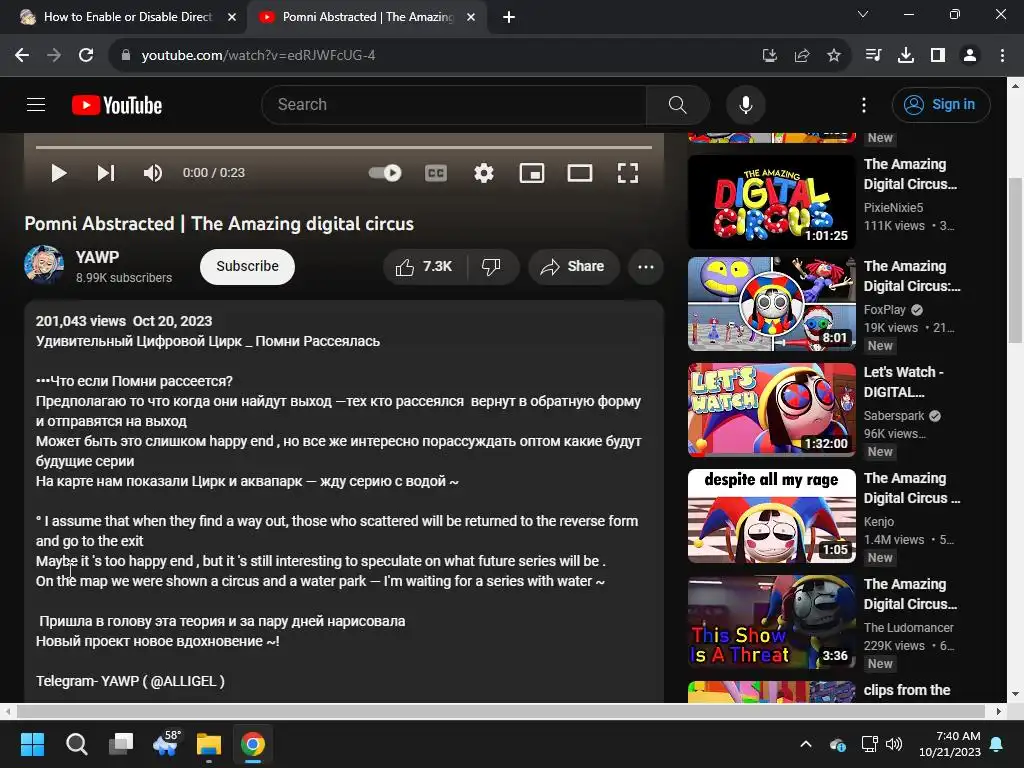Focus the YouTube search box

coord(453,104)
